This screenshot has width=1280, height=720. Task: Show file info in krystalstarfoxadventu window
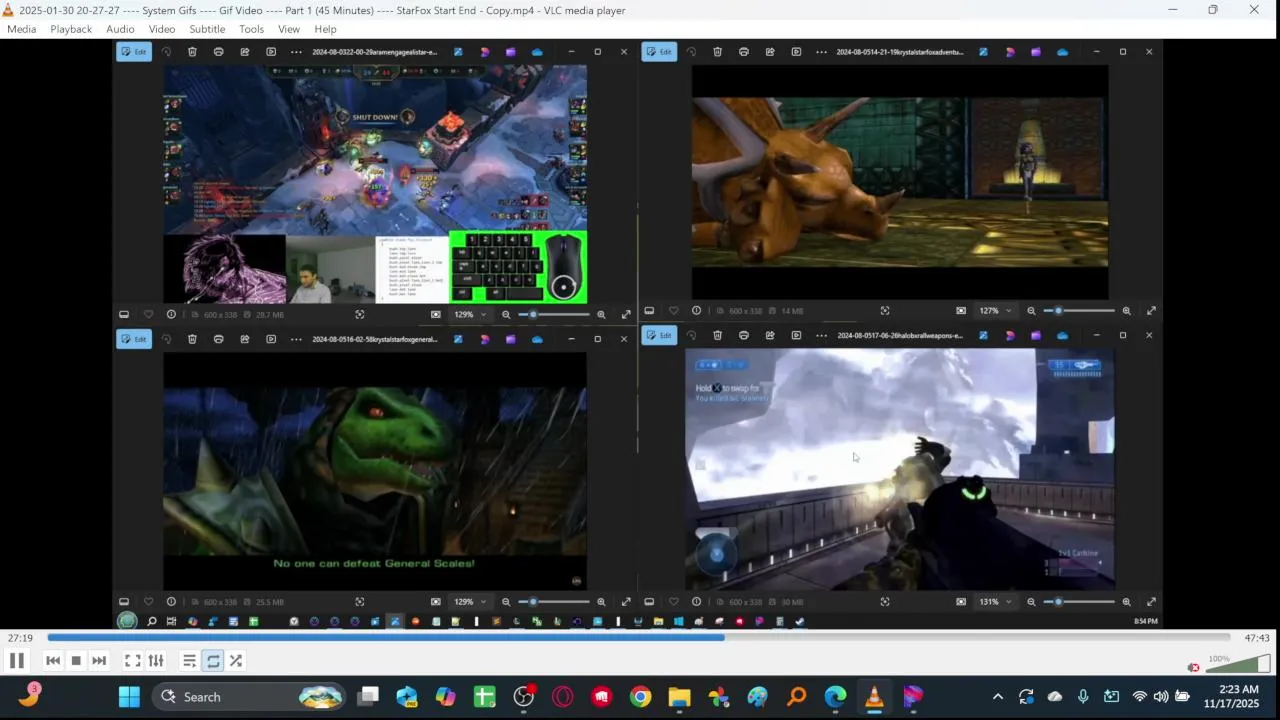[696, 311]
